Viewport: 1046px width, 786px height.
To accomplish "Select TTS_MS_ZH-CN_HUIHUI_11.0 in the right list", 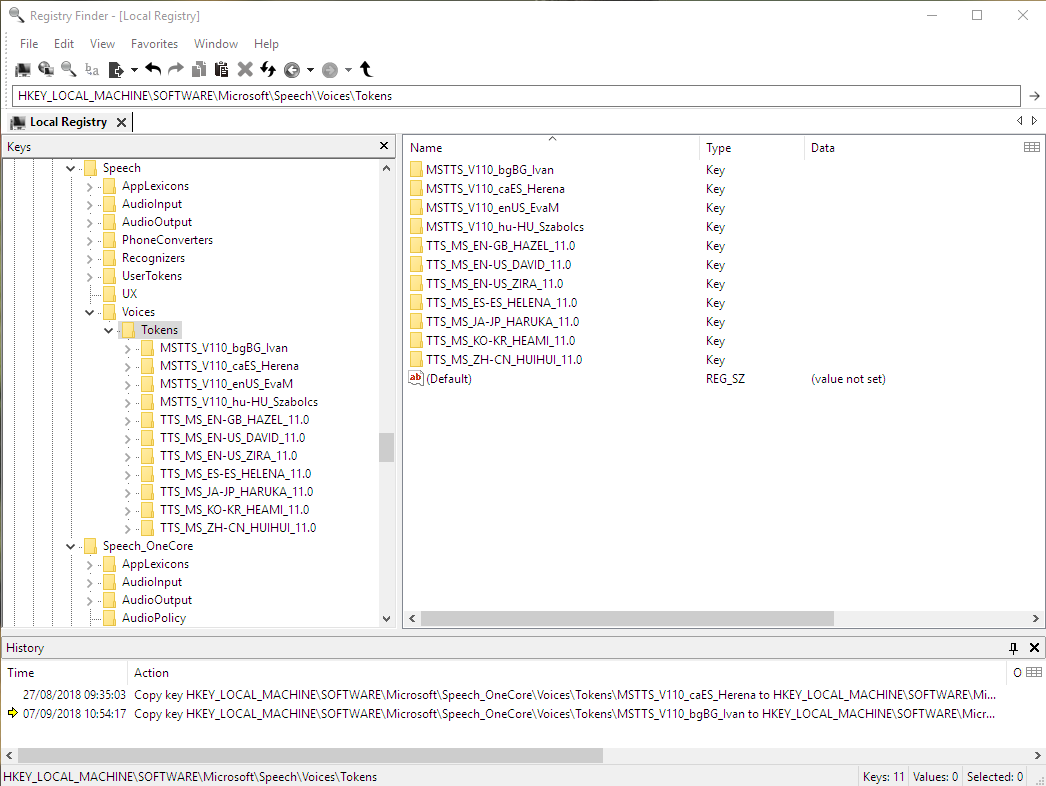I will 504,360.
